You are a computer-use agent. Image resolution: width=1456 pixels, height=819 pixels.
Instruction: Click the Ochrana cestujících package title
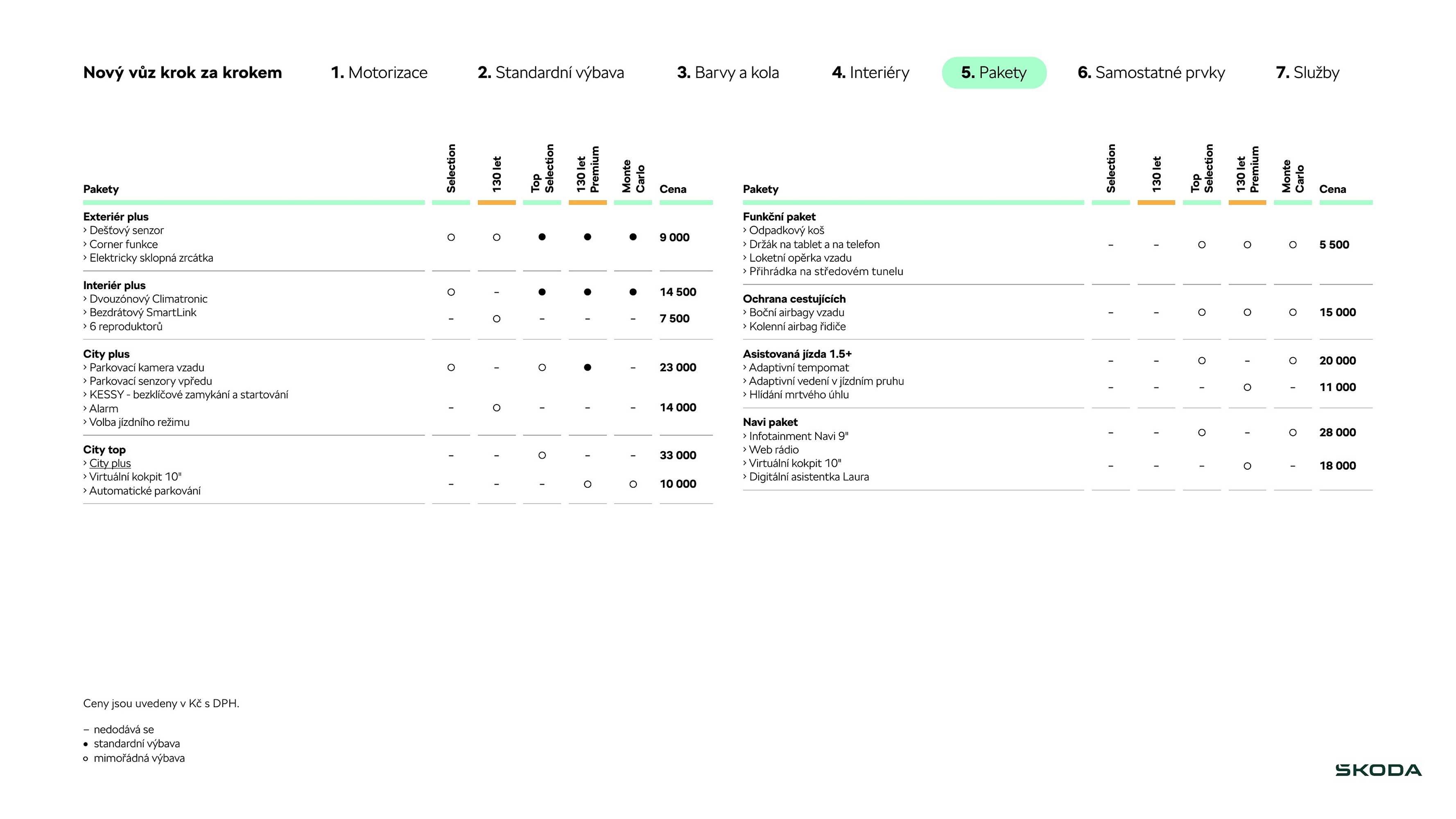(794, 299)
